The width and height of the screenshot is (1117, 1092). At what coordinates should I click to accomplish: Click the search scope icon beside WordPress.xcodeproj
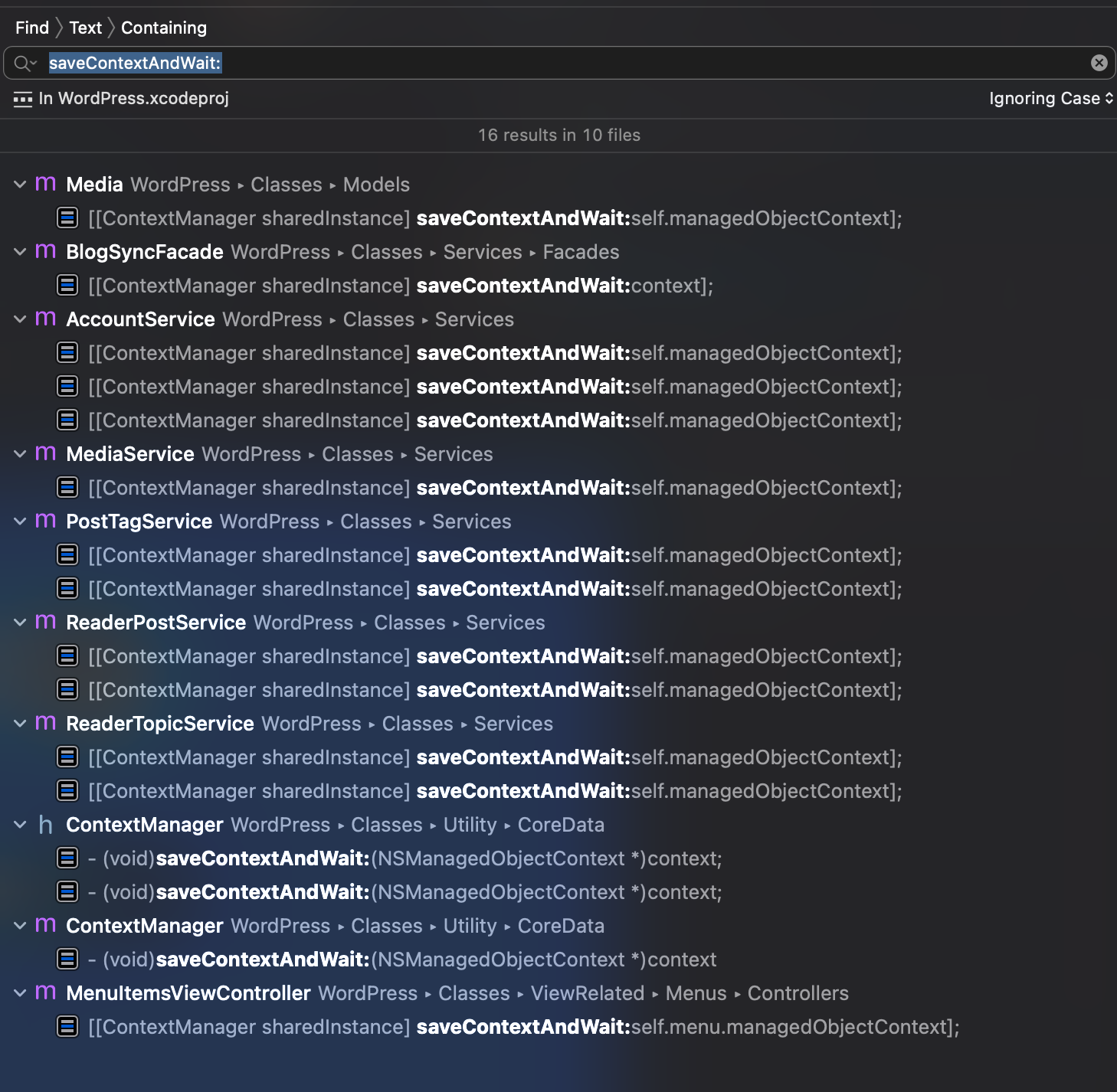23,99
